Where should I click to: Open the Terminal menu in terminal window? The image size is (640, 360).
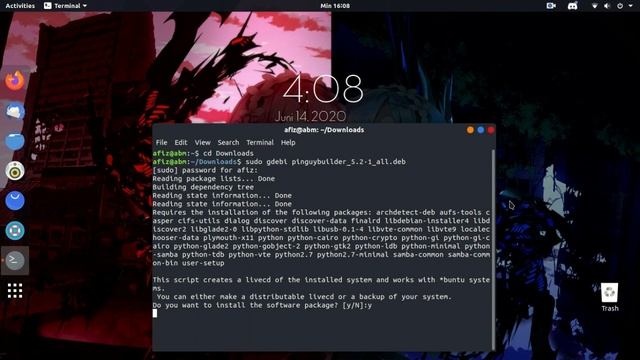pyautogui.click(x=260, y=142)
